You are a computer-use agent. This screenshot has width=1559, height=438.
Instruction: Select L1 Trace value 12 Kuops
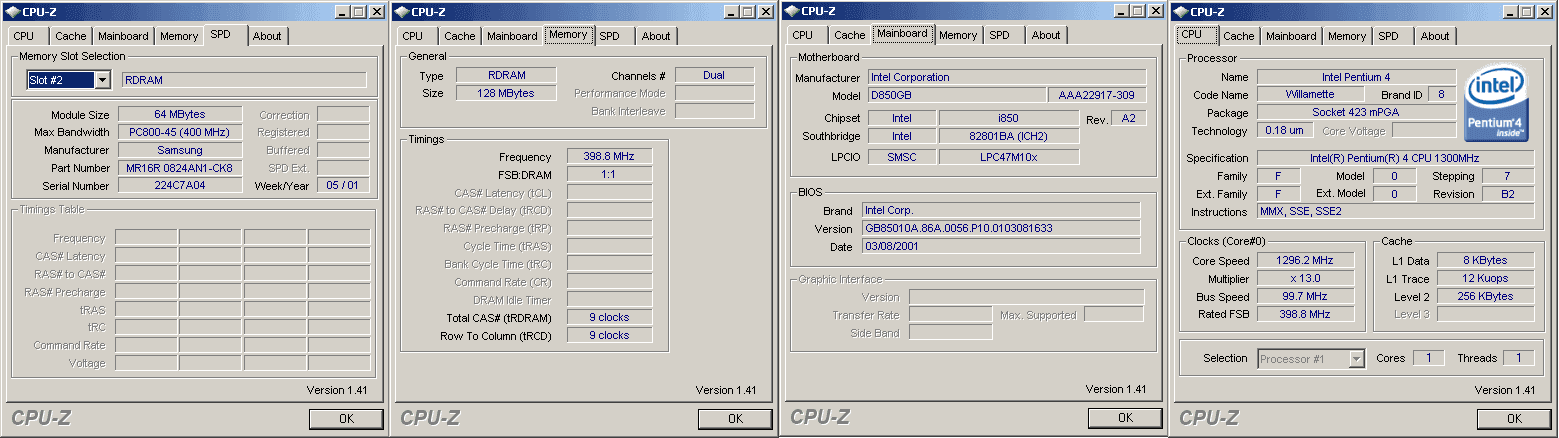1486,279
